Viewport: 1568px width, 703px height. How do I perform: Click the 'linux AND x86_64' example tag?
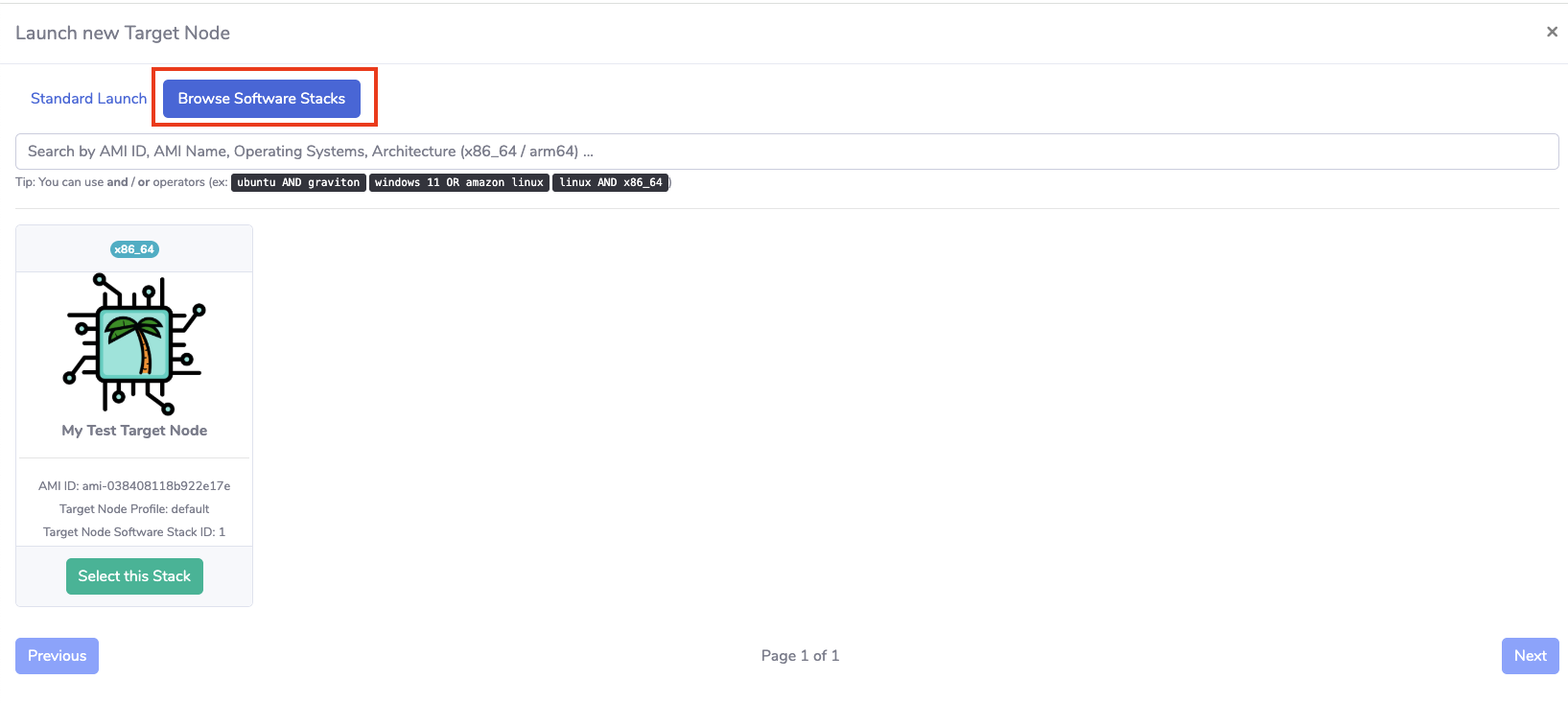click(610, 182)
